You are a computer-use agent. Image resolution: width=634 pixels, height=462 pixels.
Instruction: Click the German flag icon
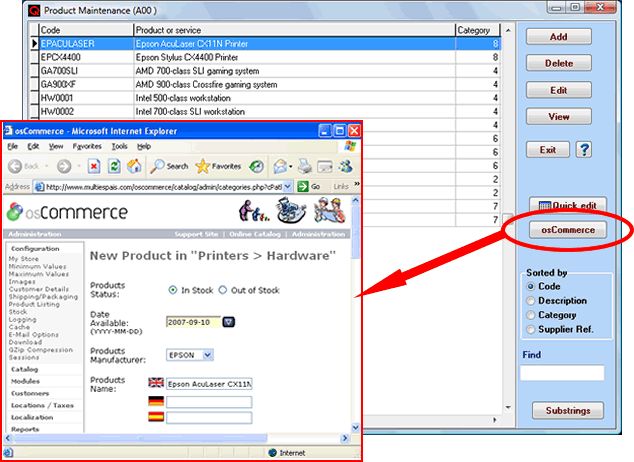156,401
